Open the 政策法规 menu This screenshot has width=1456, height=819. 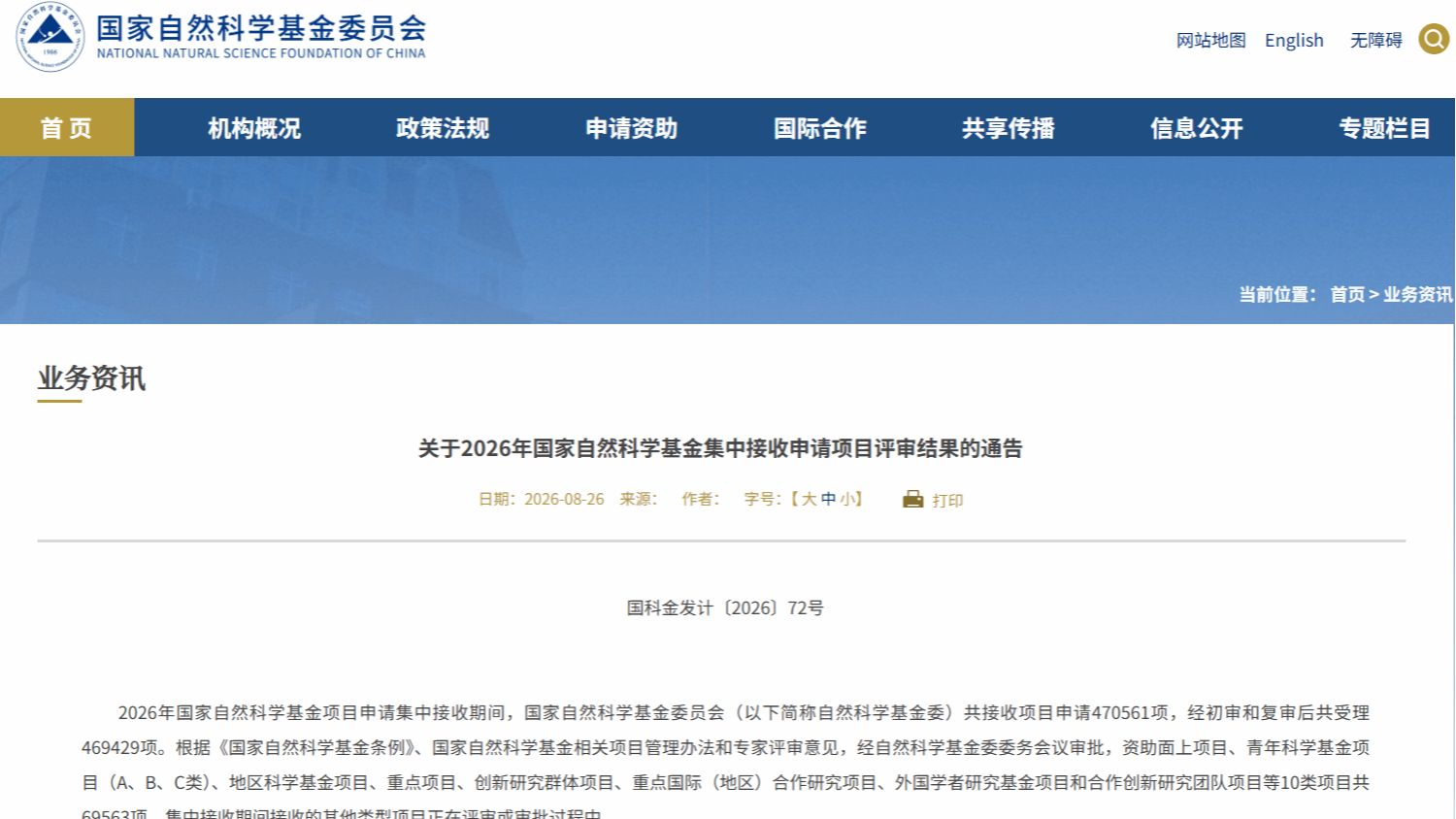(443, 128)
